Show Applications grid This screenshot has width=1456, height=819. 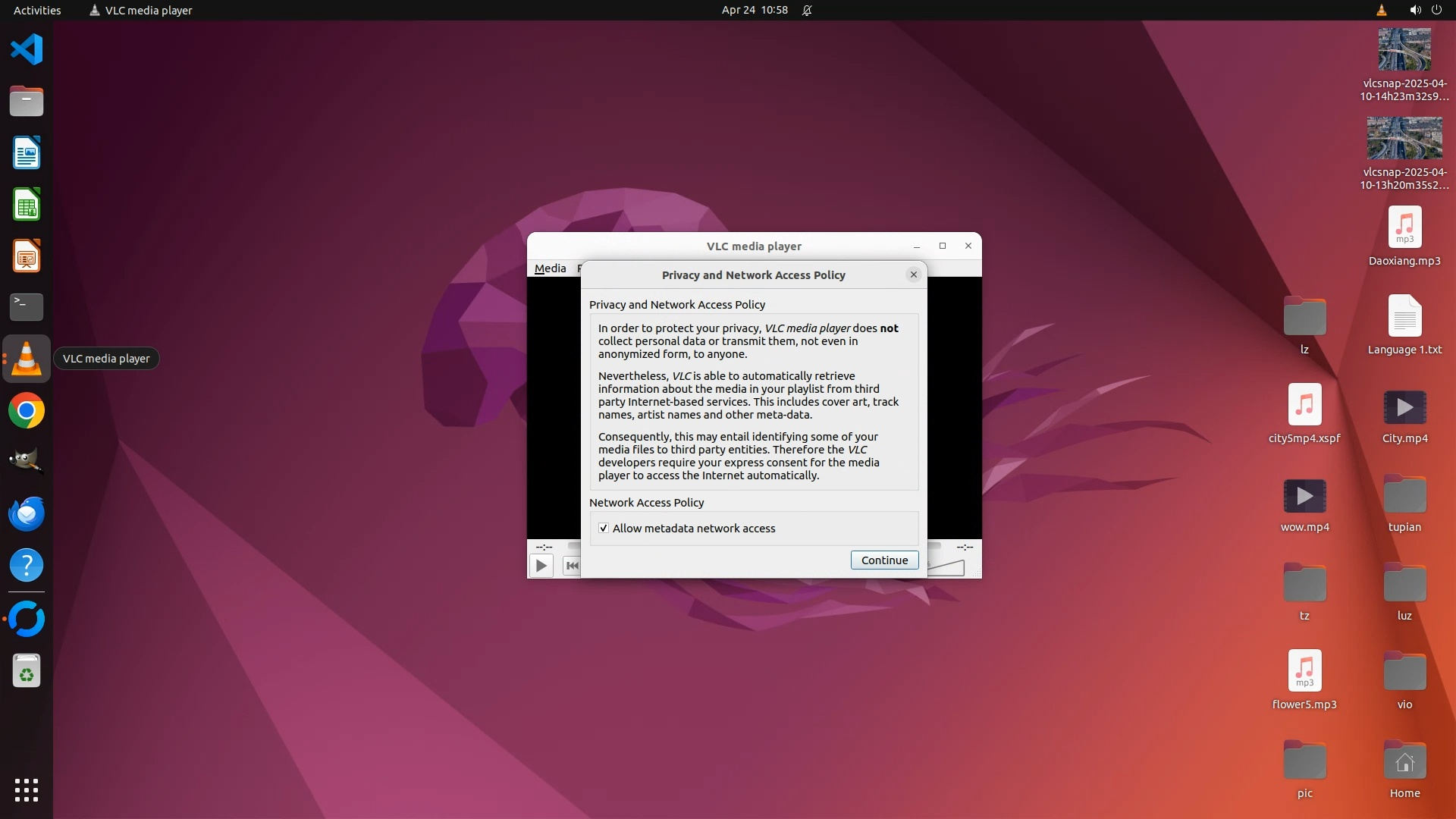[x=27, y=790]
